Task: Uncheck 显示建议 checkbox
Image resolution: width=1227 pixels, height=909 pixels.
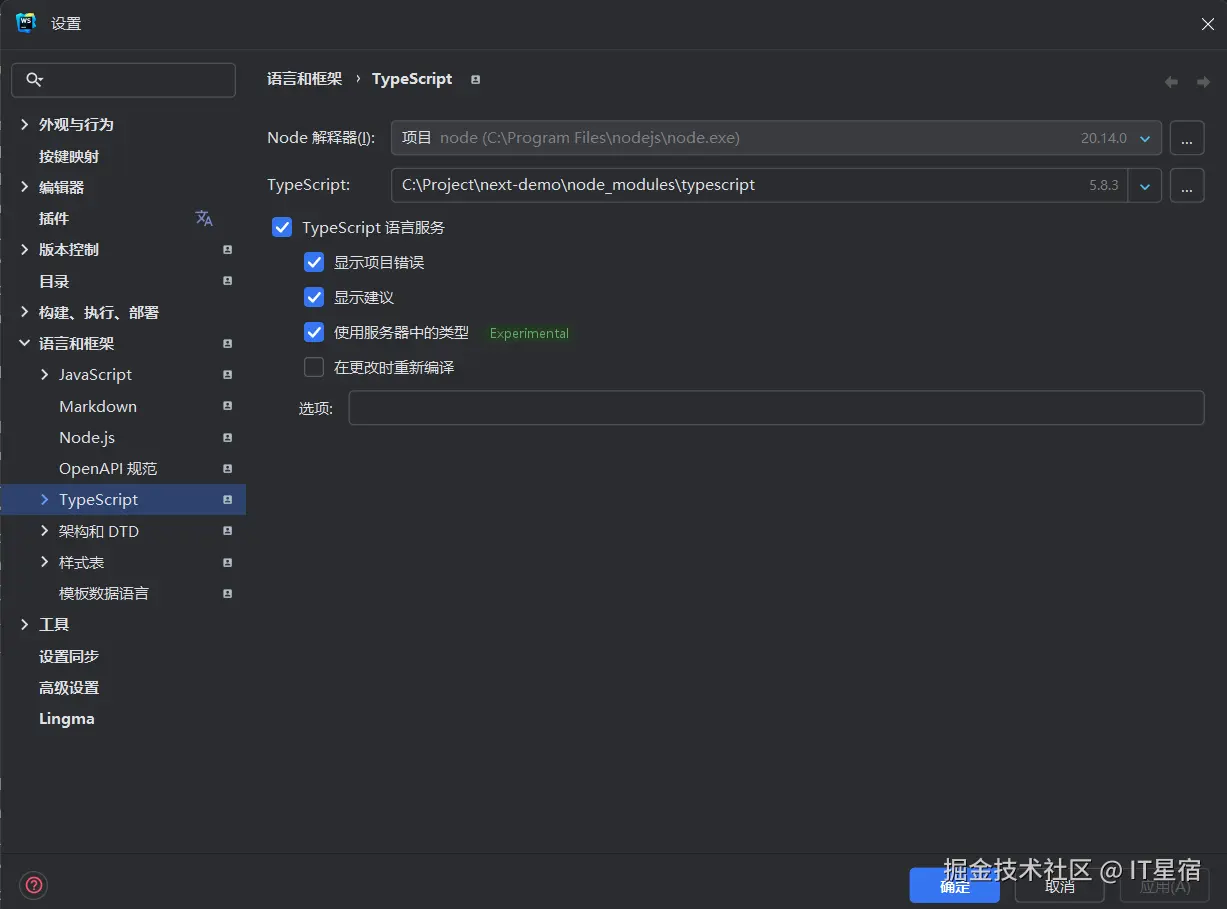Action: (314, 298)
